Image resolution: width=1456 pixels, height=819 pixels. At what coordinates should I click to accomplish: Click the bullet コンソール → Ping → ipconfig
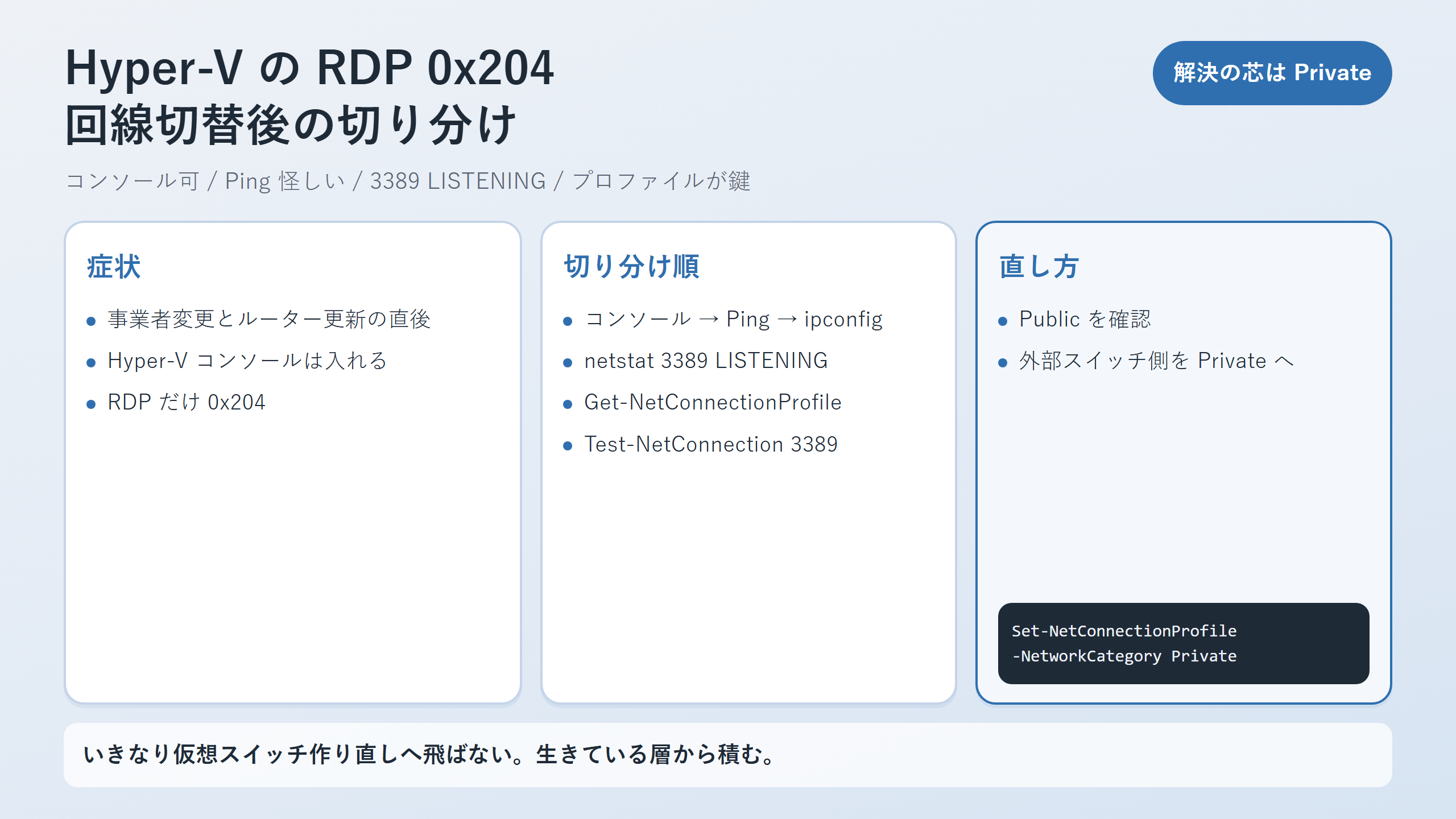coord(734,319)
